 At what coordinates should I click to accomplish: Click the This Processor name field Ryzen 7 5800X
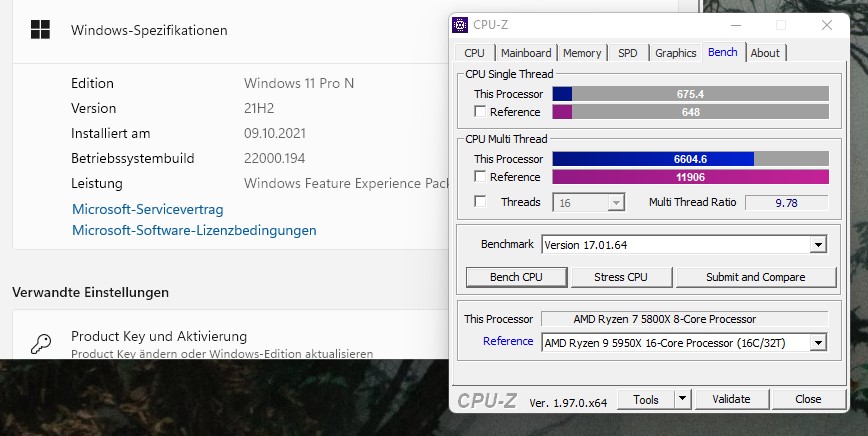(x=684, y=319)
